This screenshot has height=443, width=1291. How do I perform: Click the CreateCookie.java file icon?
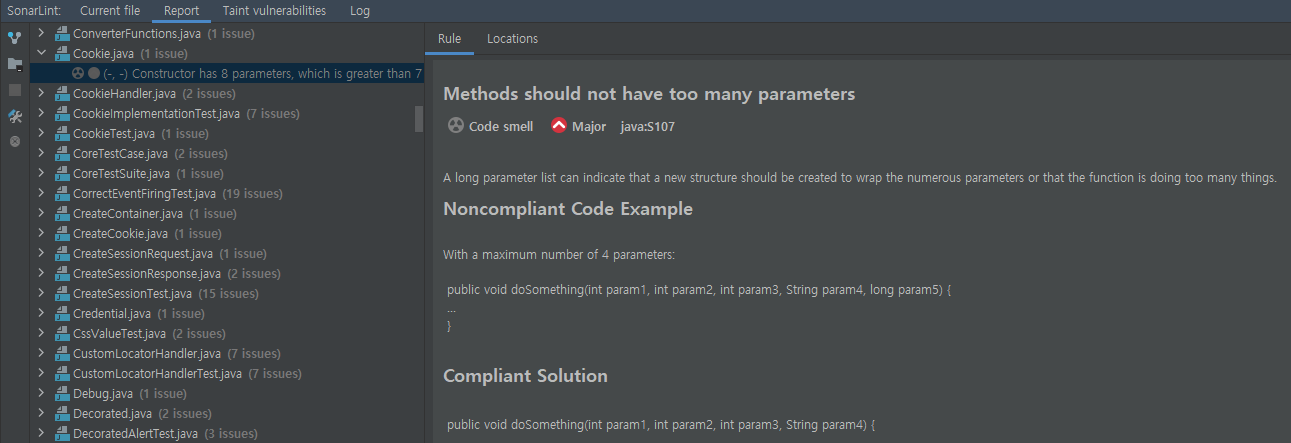[62, 233]
